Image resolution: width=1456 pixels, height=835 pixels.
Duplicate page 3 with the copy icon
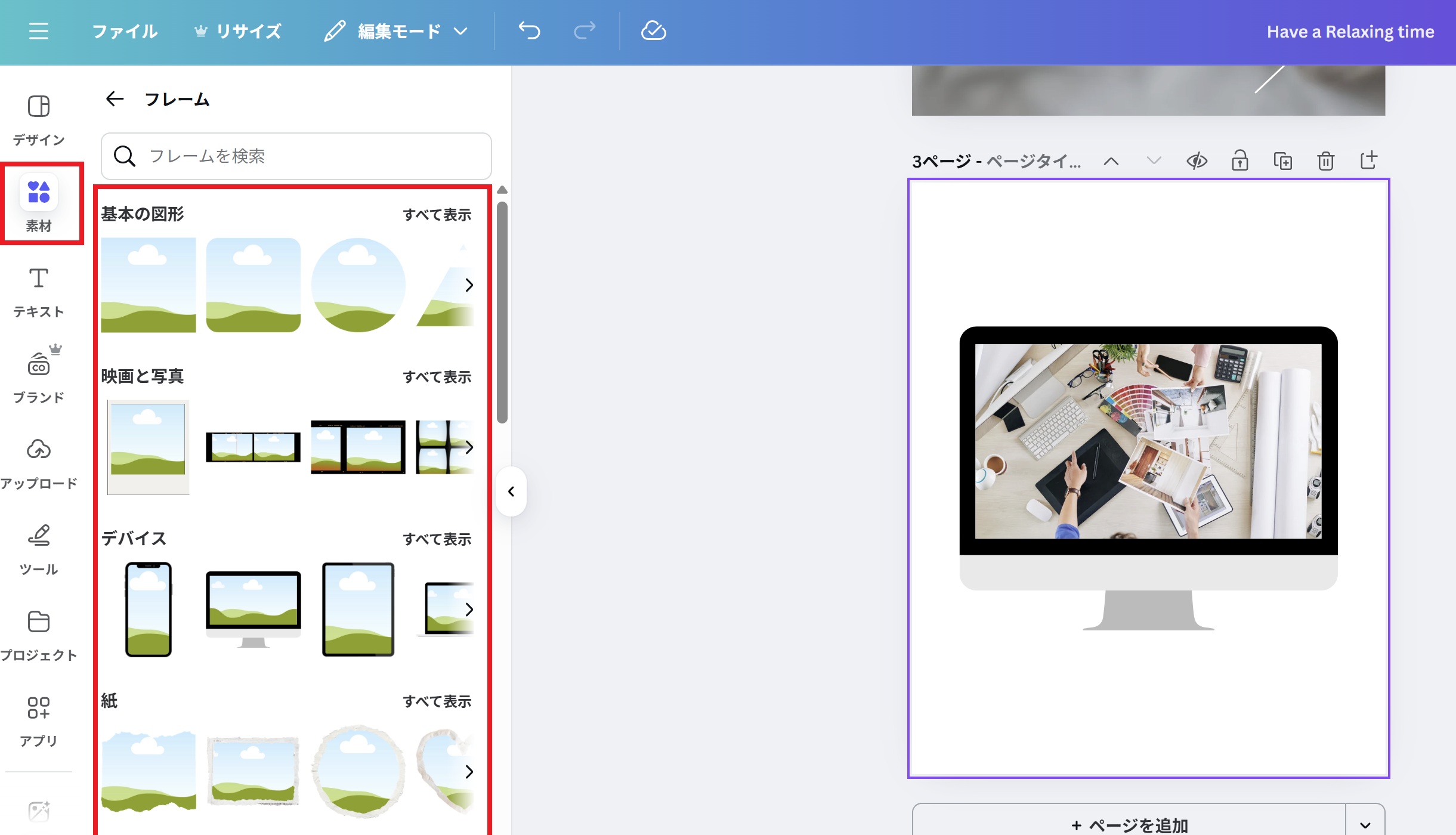[x=1282, y=161]
